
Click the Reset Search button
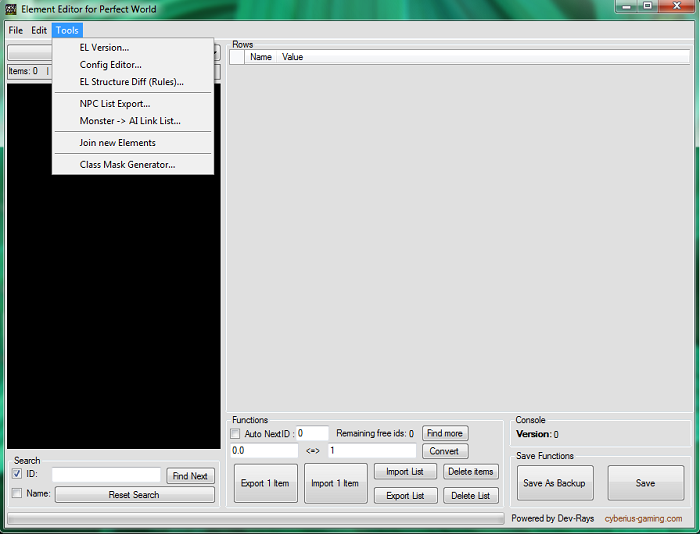point(134,495)
